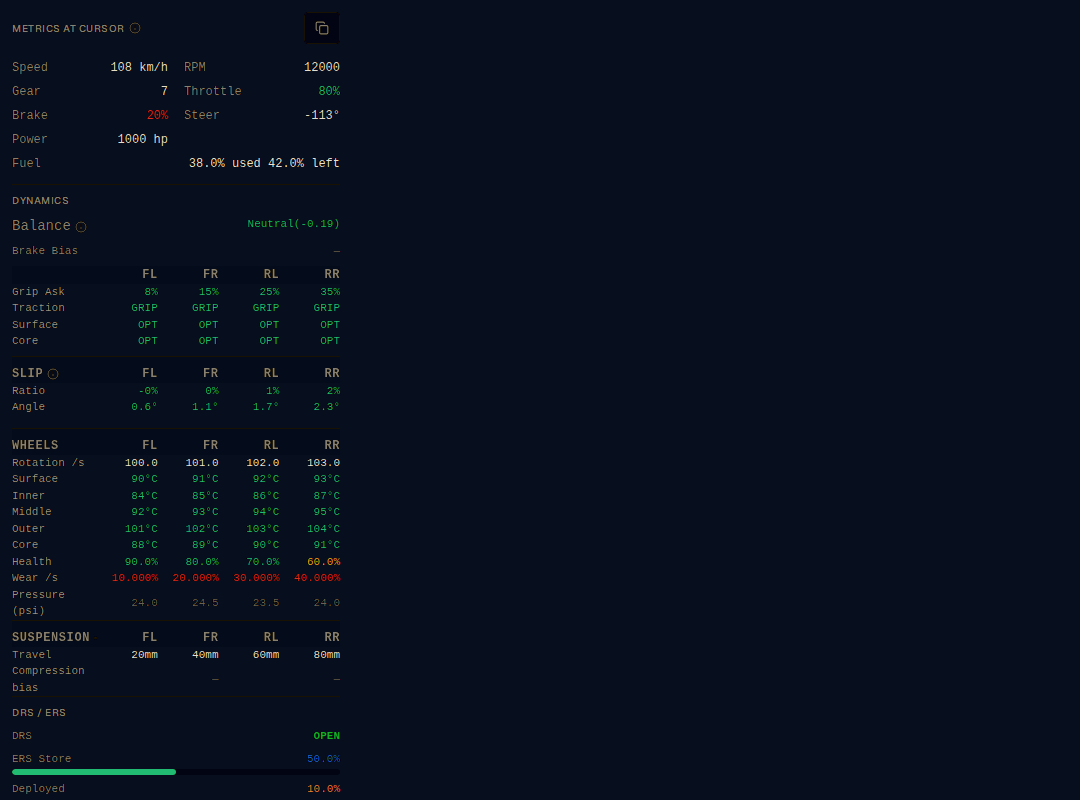Click Rotation /s FL value 100.0

pos(141,463)
